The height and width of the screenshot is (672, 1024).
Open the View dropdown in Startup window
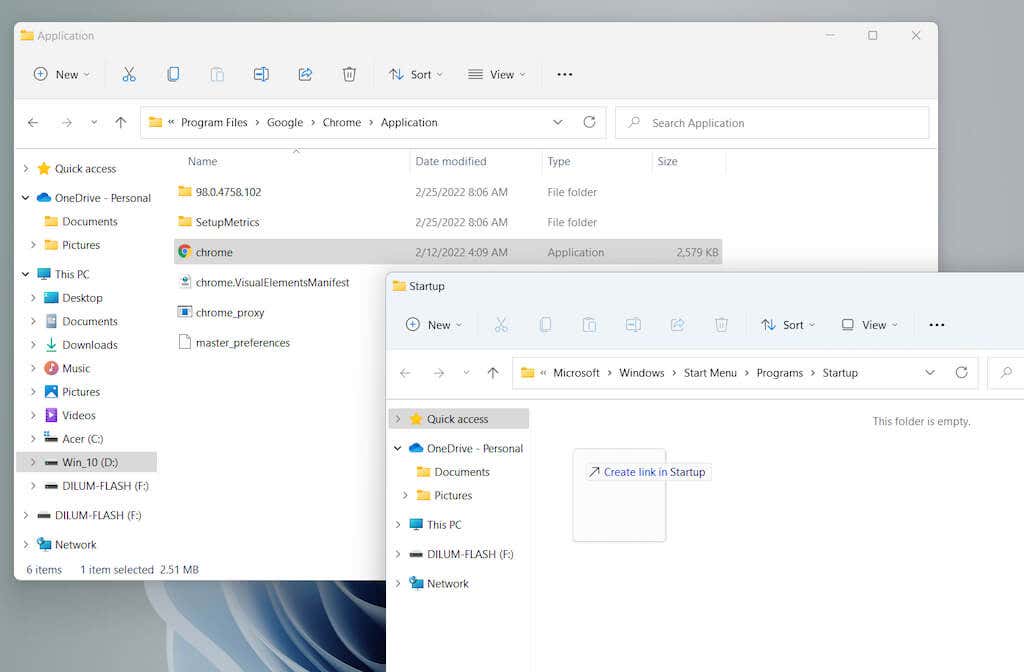tap(869, 325)
